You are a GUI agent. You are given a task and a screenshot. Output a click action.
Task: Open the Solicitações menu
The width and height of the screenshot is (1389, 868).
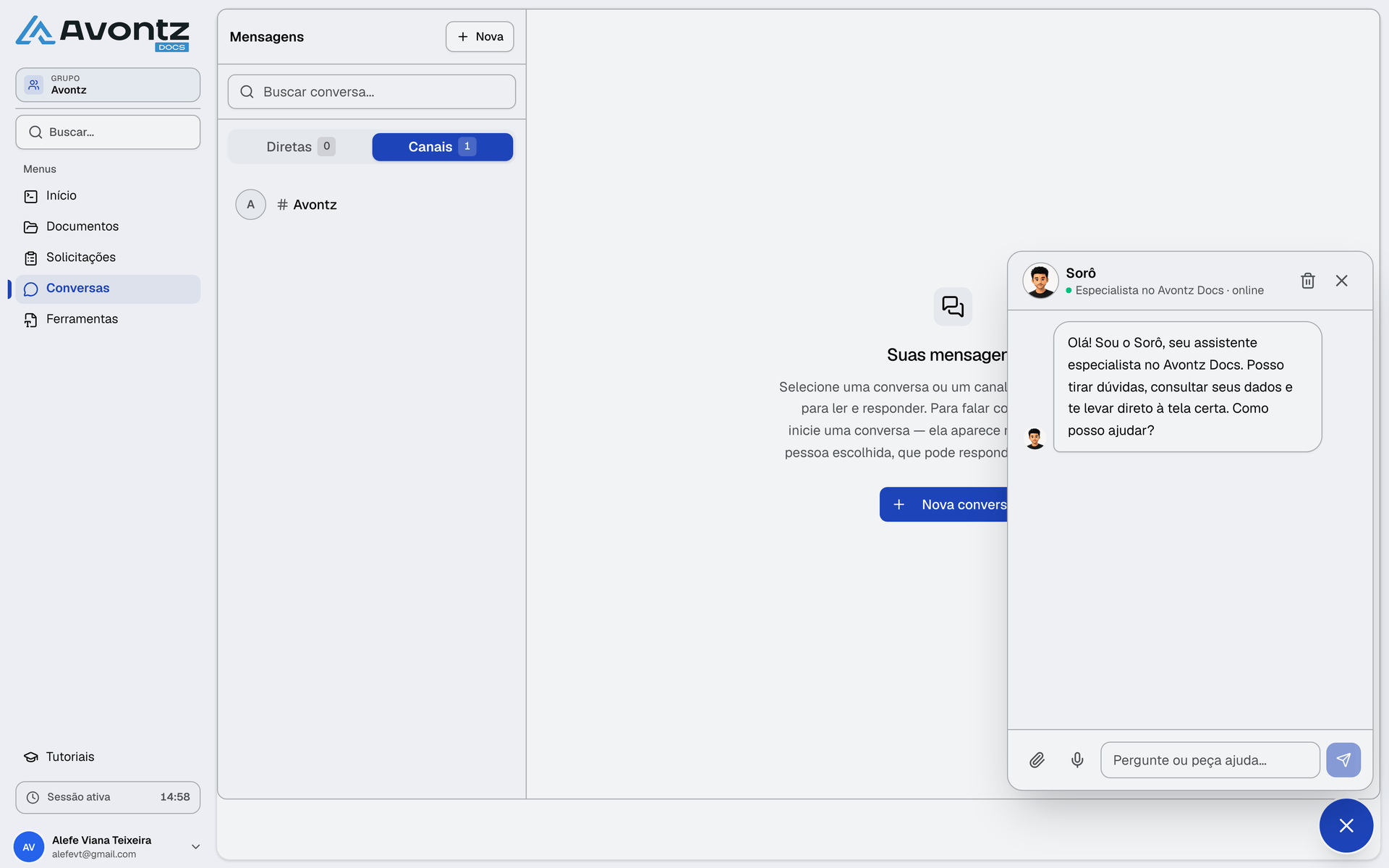108,258
